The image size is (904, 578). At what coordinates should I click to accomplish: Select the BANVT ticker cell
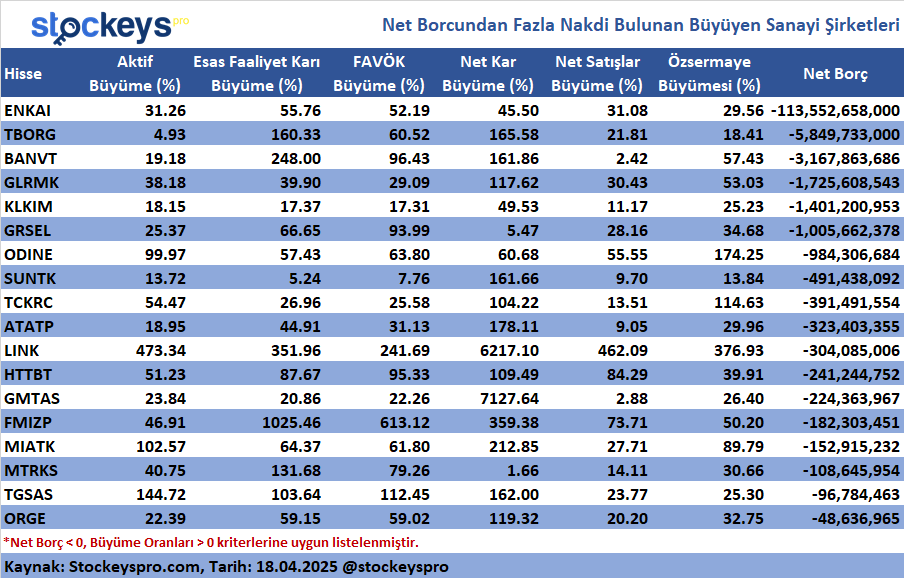31,158
